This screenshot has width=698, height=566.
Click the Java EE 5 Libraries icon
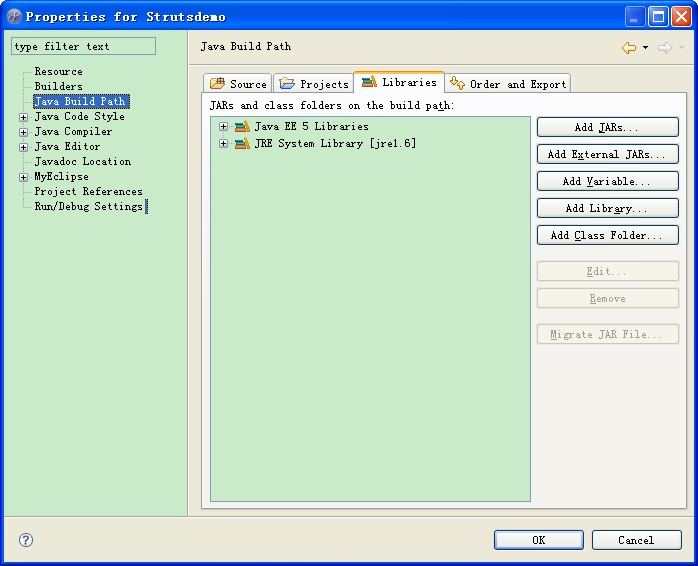242,126
